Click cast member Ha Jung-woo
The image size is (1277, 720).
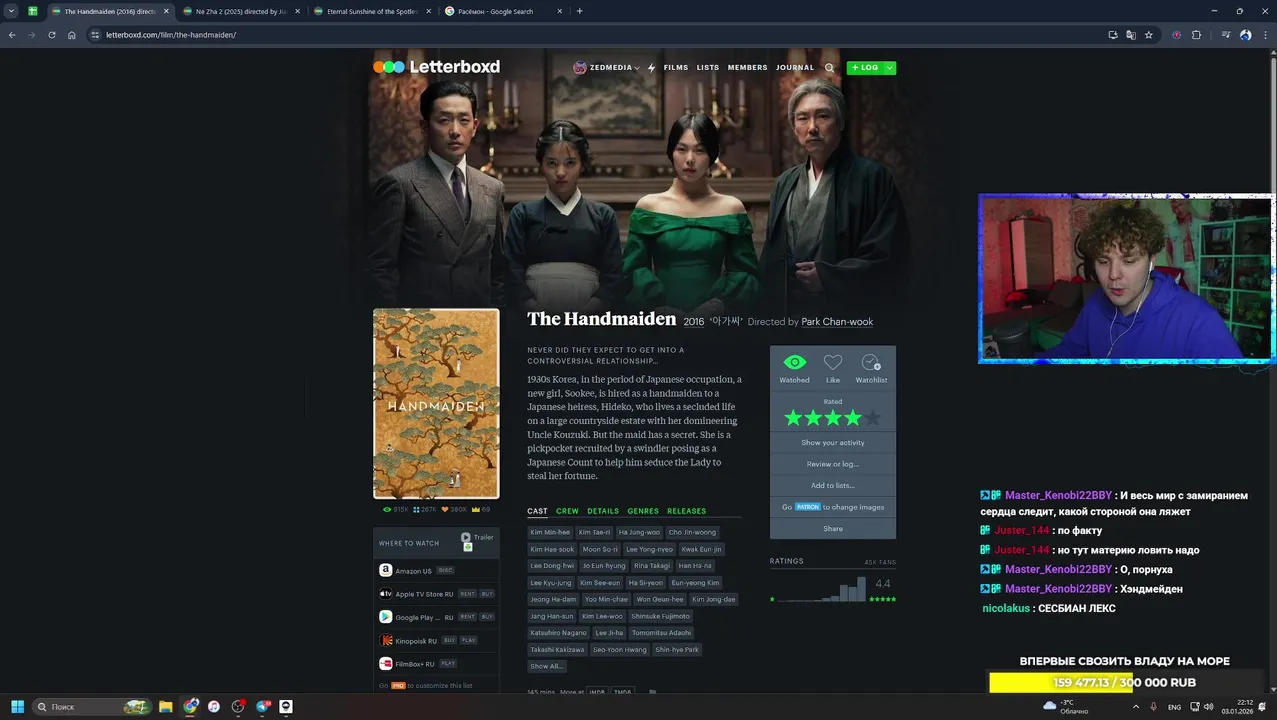pos(639,532)
